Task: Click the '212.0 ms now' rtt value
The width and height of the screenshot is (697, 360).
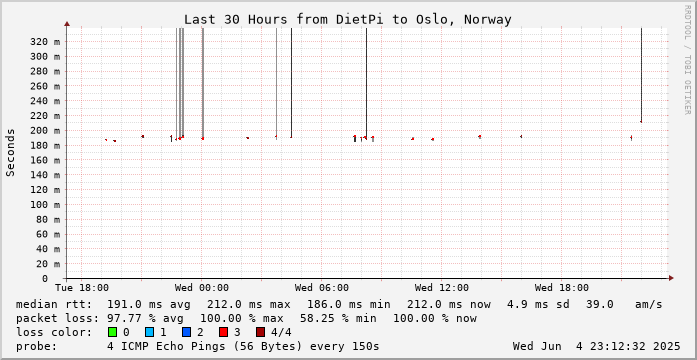Action: click(x=449, y=305)
